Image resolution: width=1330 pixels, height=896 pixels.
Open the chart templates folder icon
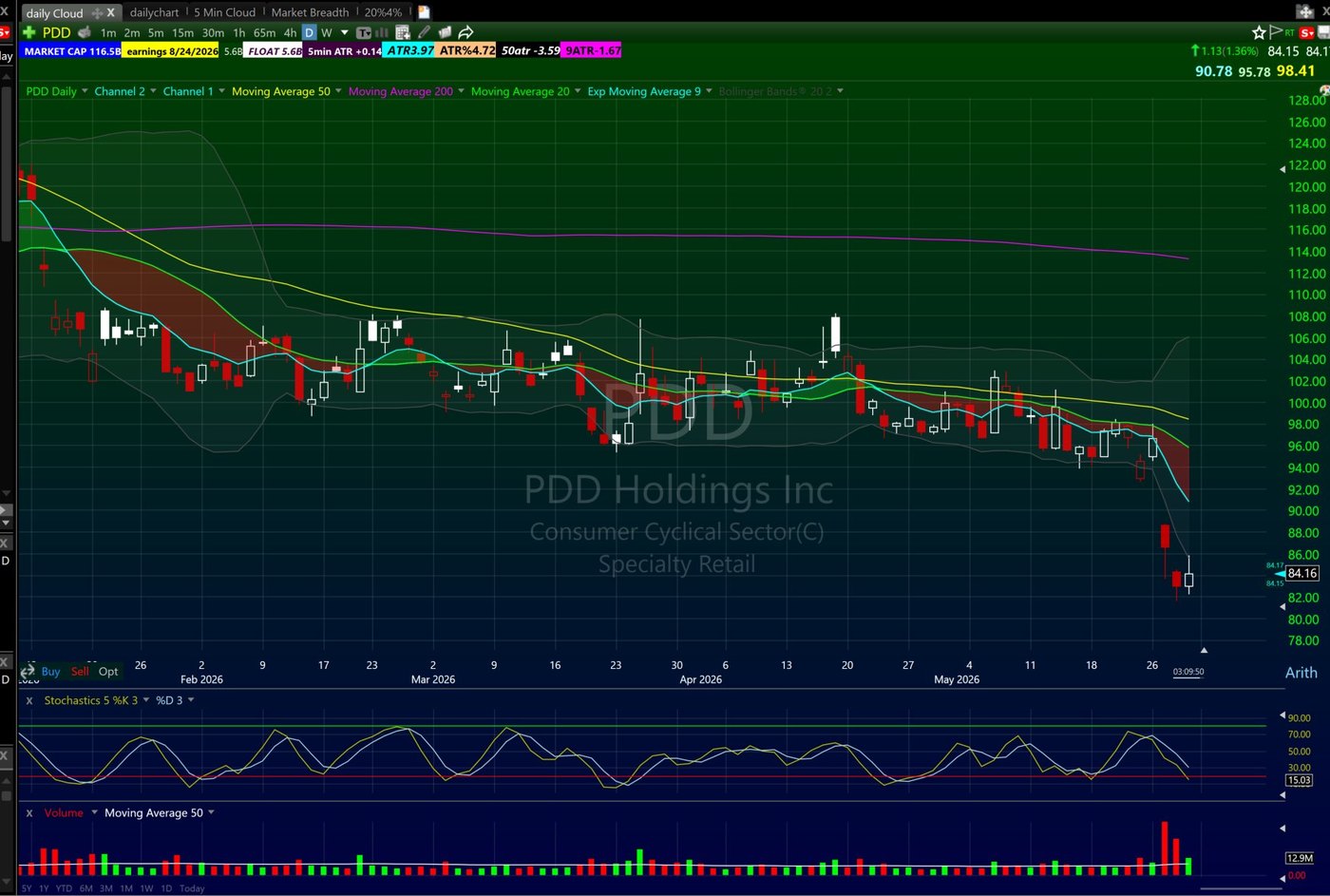[x=445, y=32]
